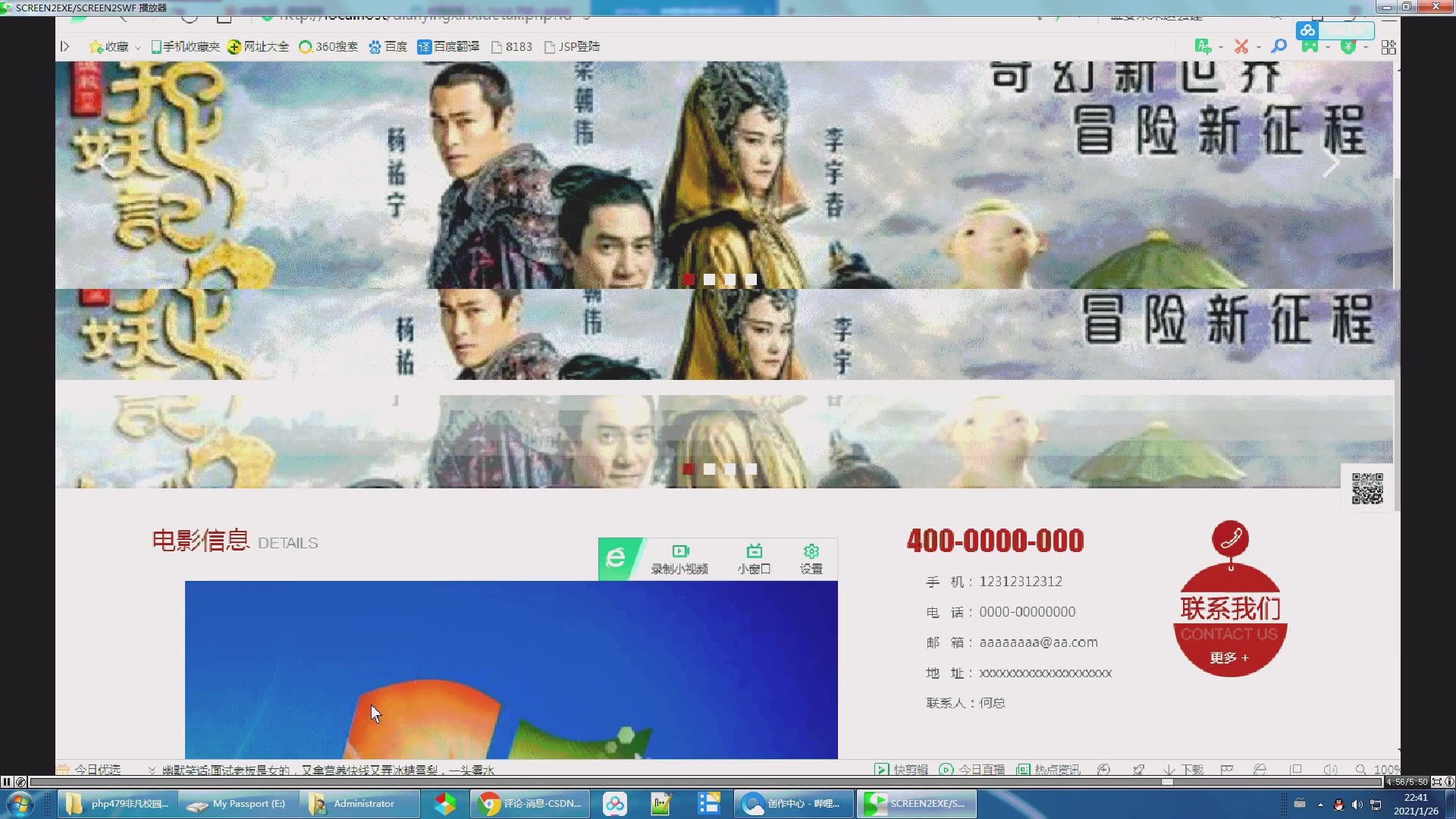Expand the gamepad extension dropdown arrow
The image size is (1456, 819).
tap(1328, 48)
